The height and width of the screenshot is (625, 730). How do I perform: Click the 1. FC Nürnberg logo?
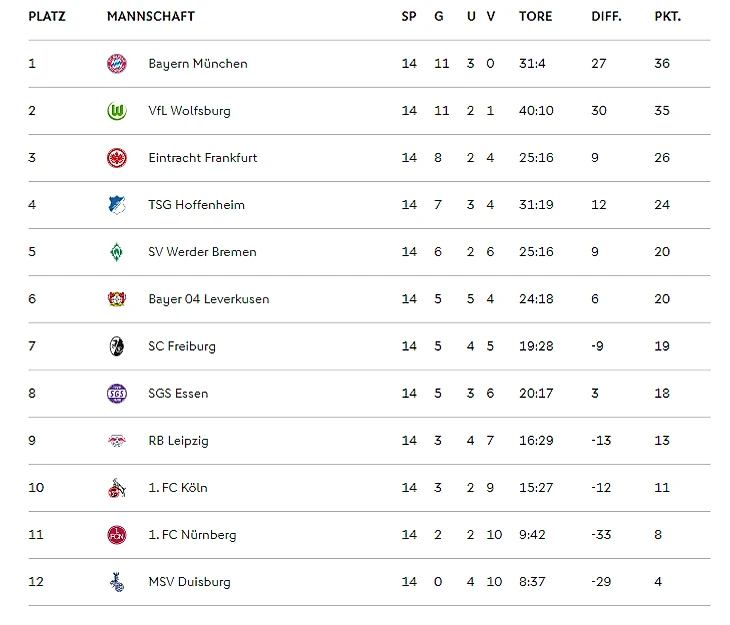[x=117, y=535]
